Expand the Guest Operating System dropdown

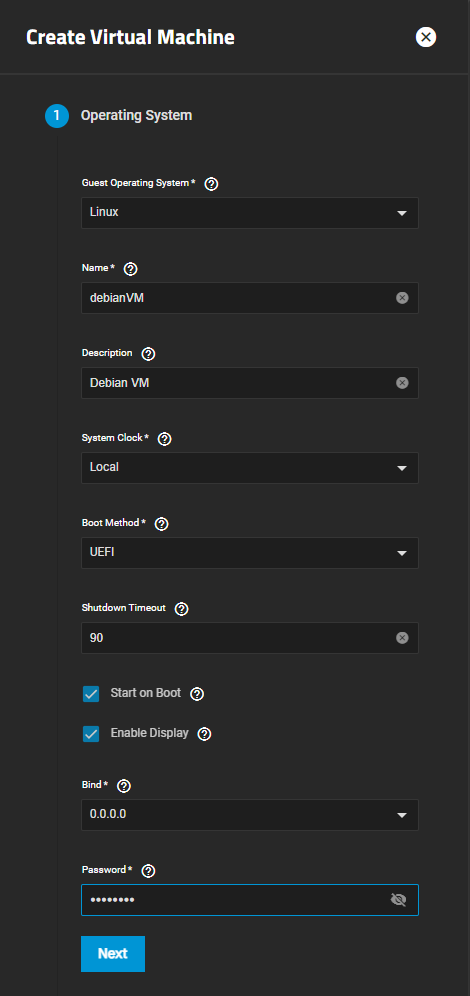[250, 213]
